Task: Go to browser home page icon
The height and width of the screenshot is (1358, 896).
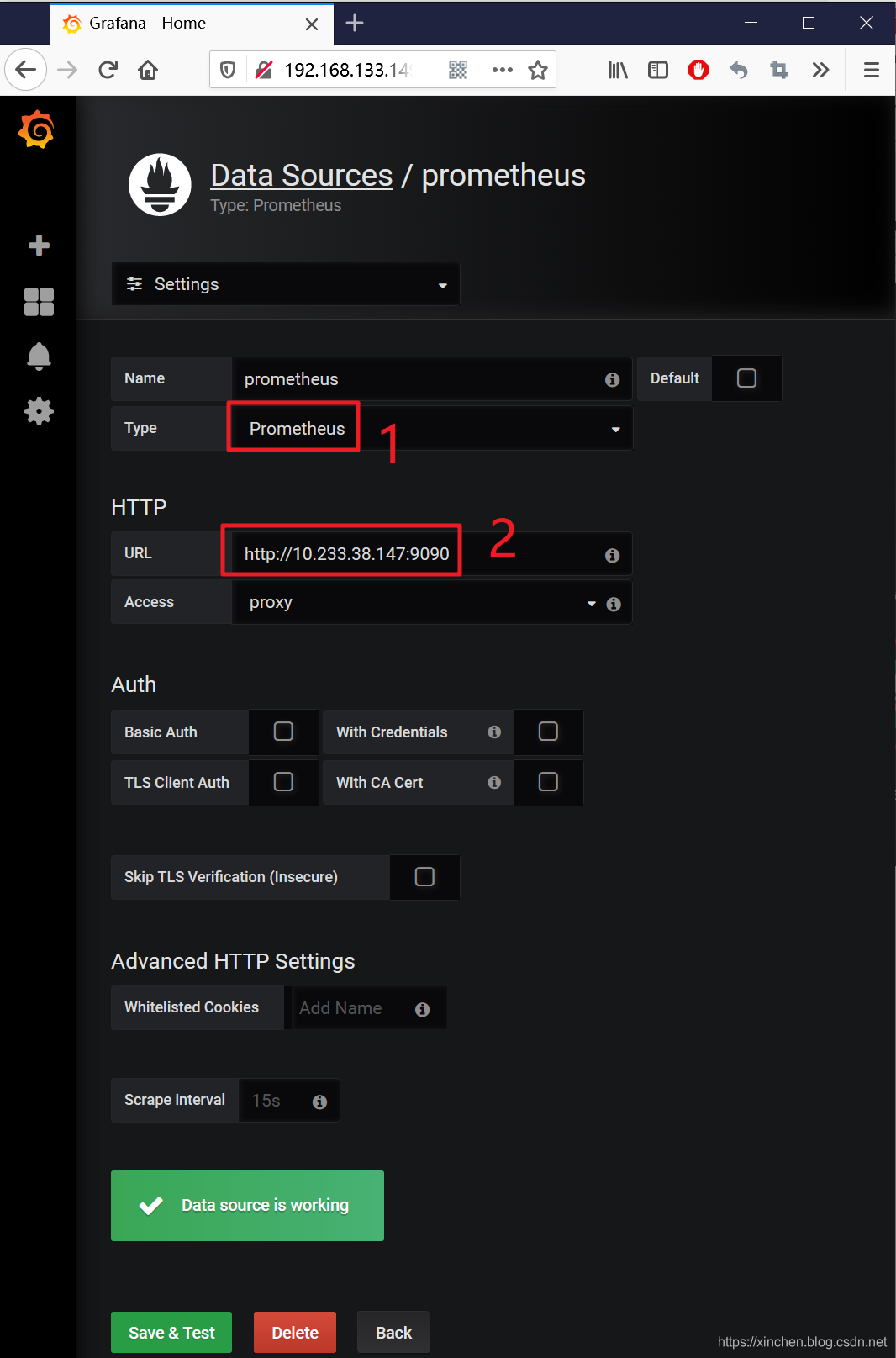Action: (x=148, y=70)
